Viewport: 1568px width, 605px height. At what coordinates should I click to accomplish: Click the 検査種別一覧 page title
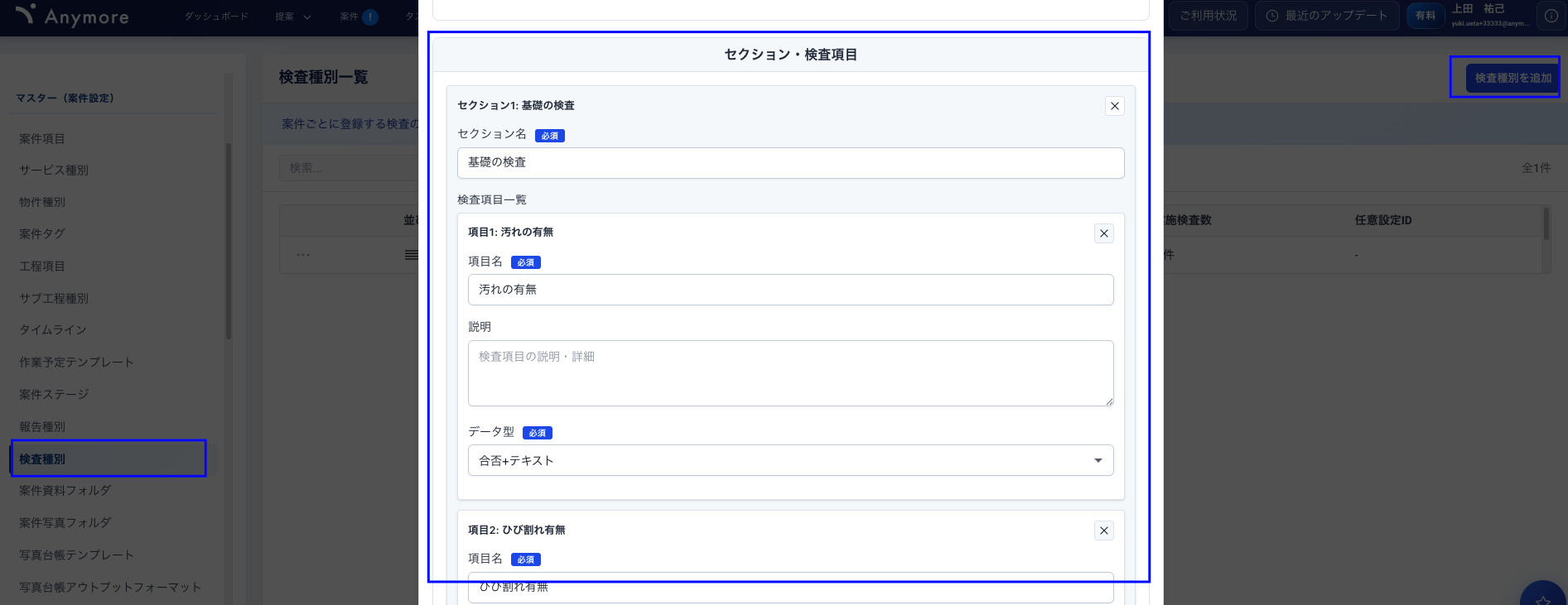pyautogui.click(x=323, y=77)
